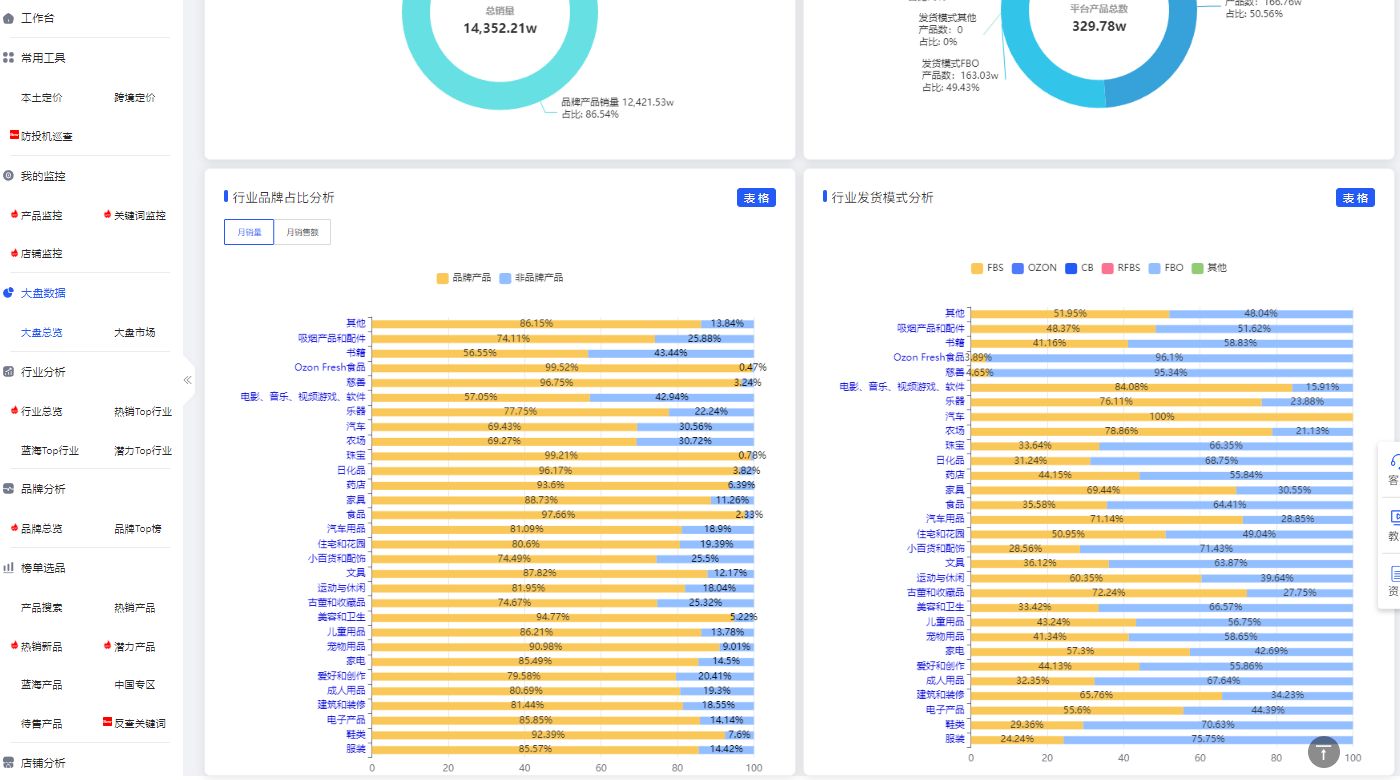Click the document icon on right edge
The width and height of the screenshot is (1400, 780).
[1394, 573]
